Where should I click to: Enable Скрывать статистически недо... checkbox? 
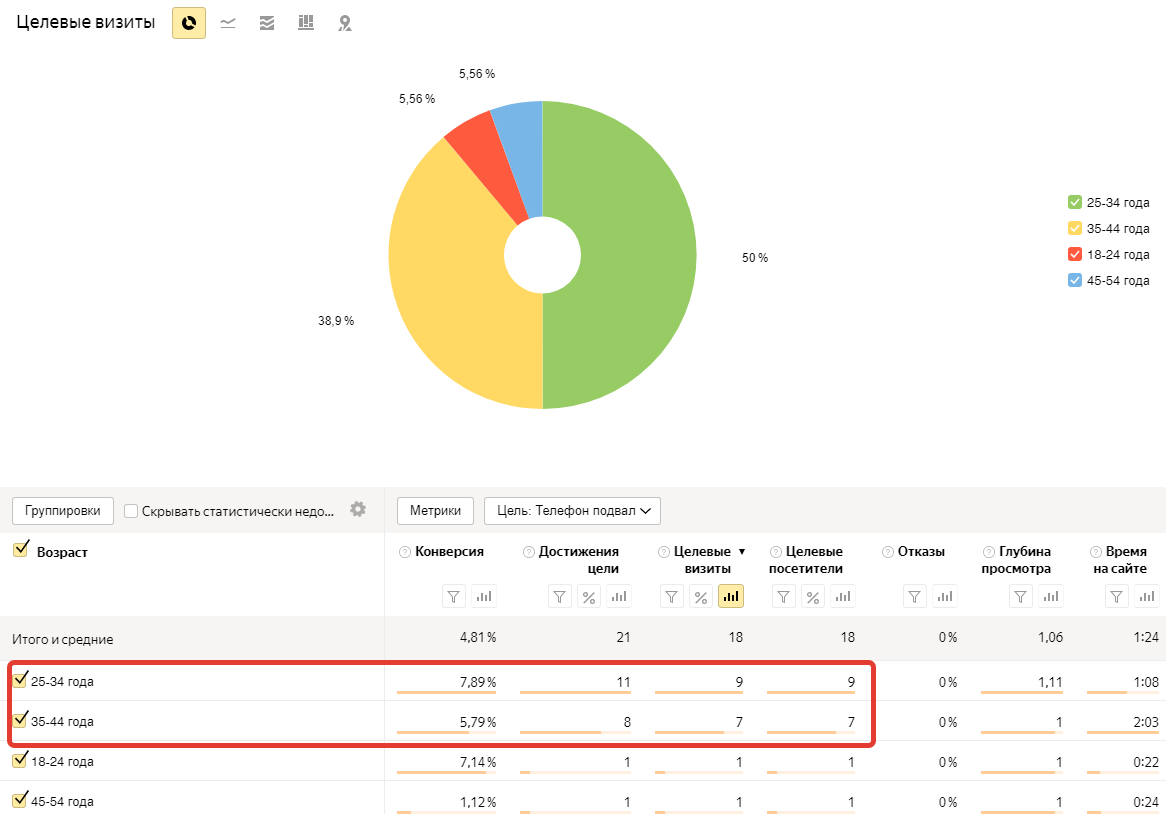click(x=131, y=511)
